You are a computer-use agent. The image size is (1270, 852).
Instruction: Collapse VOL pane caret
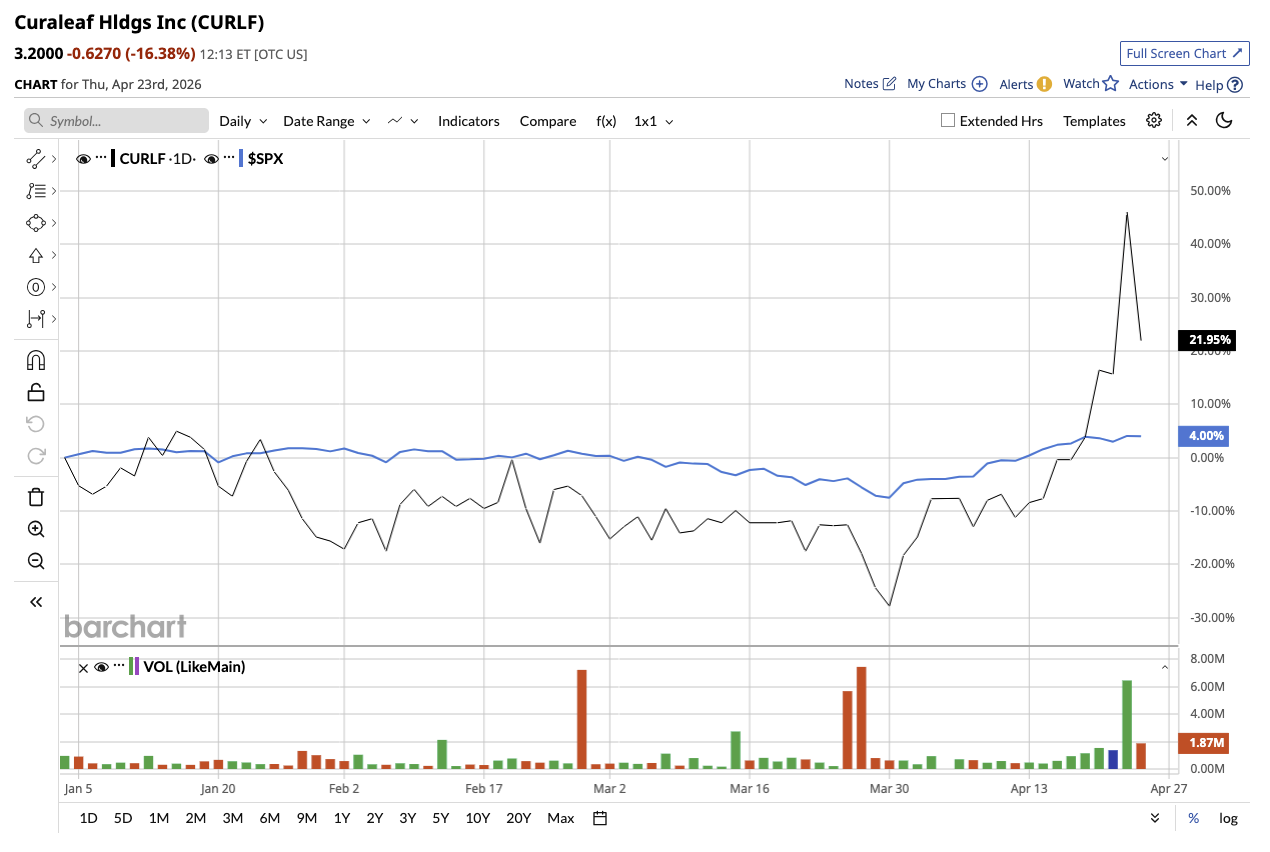click(x=1165, y=667)
